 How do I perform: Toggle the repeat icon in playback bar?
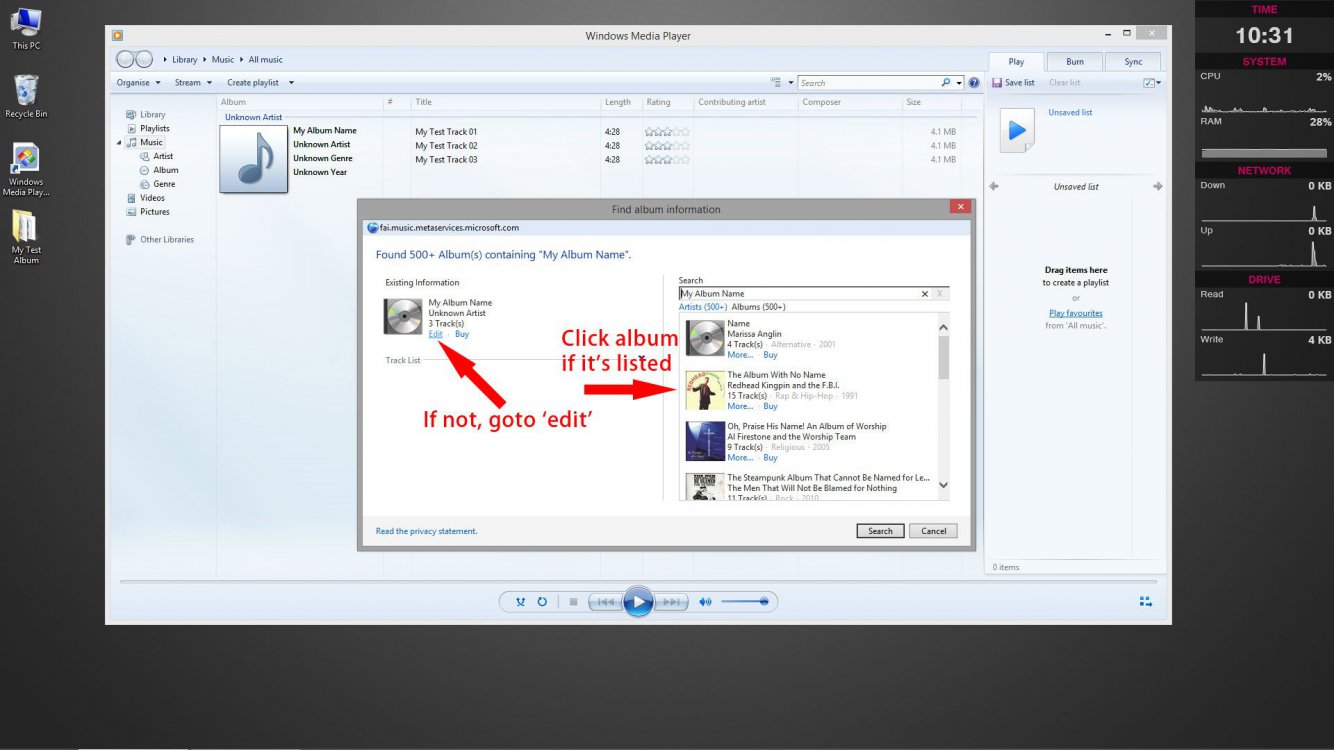coord(542,602)
